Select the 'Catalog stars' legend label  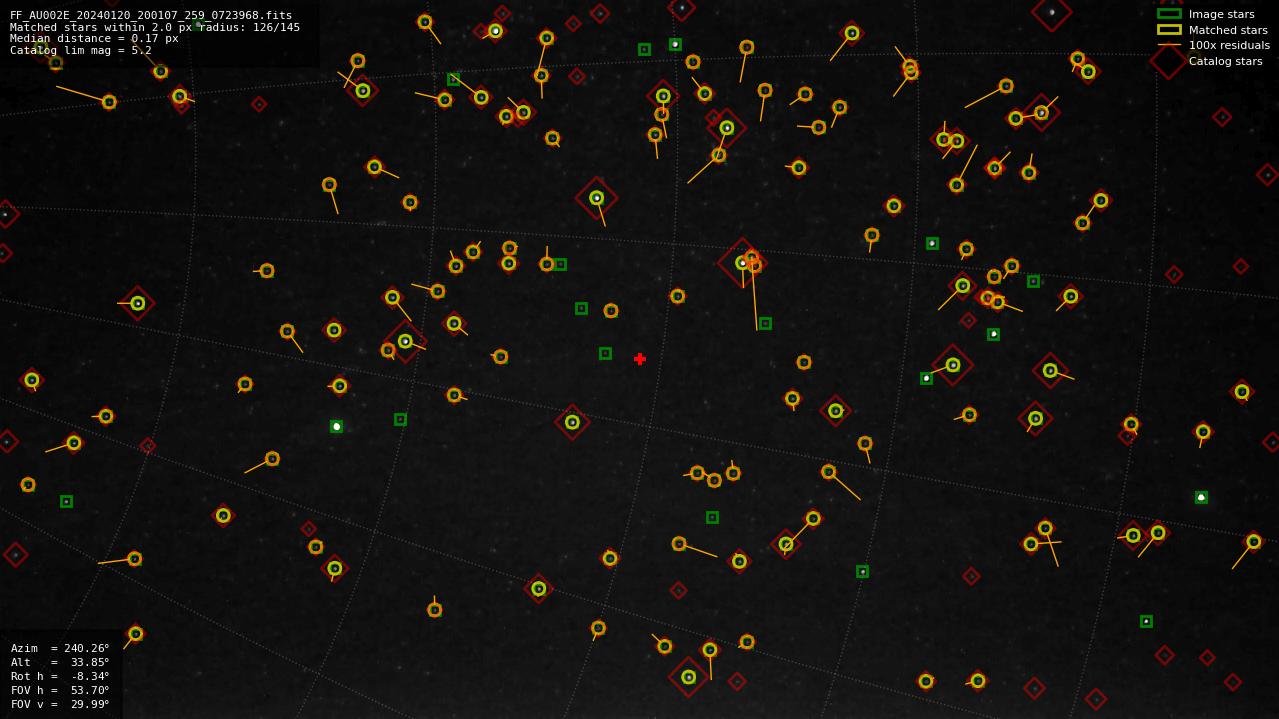[1225, 61]
